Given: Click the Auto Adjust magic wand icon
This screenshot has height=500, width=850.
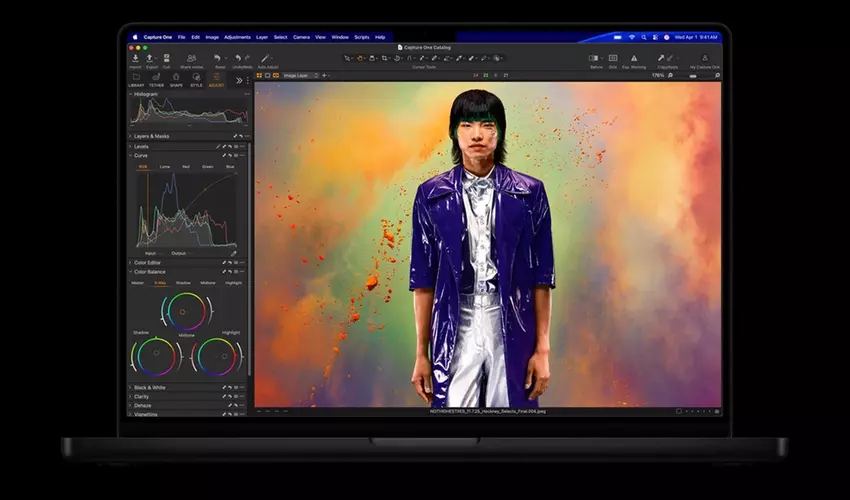Looking at the screenshot, I should coord(267,59).
